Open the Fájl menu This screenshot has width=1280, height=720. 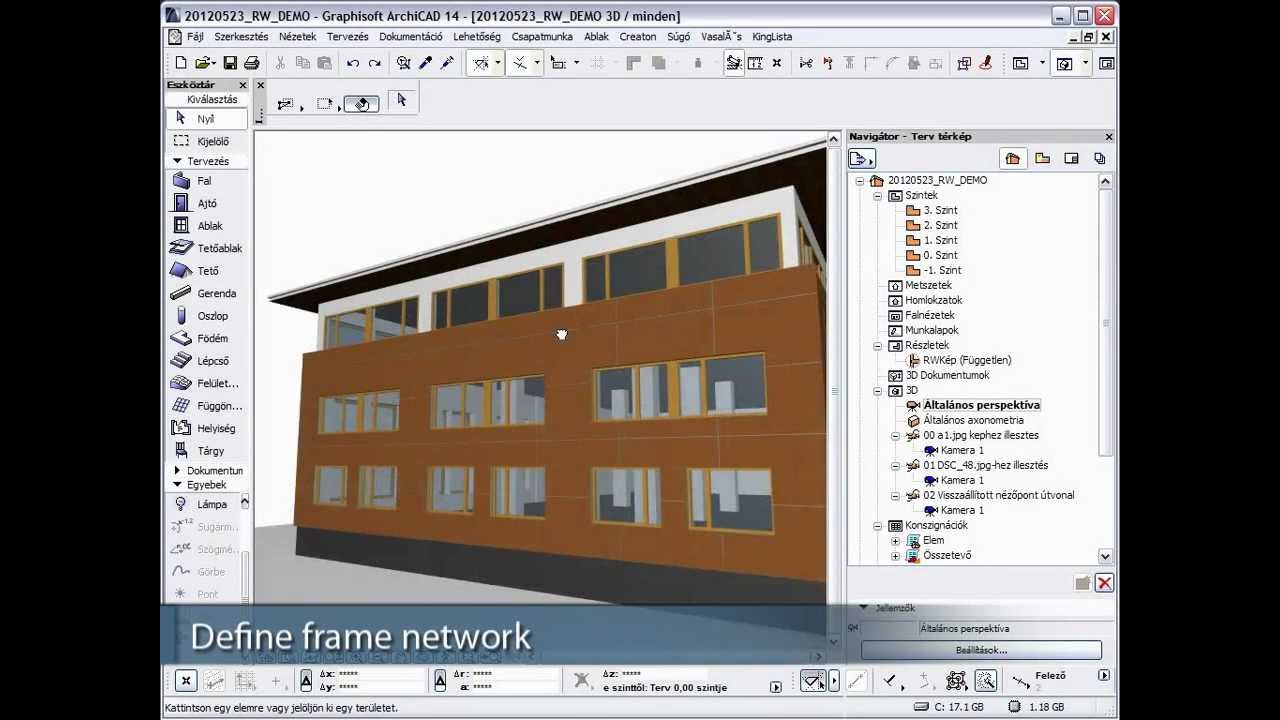click(195, 37)
